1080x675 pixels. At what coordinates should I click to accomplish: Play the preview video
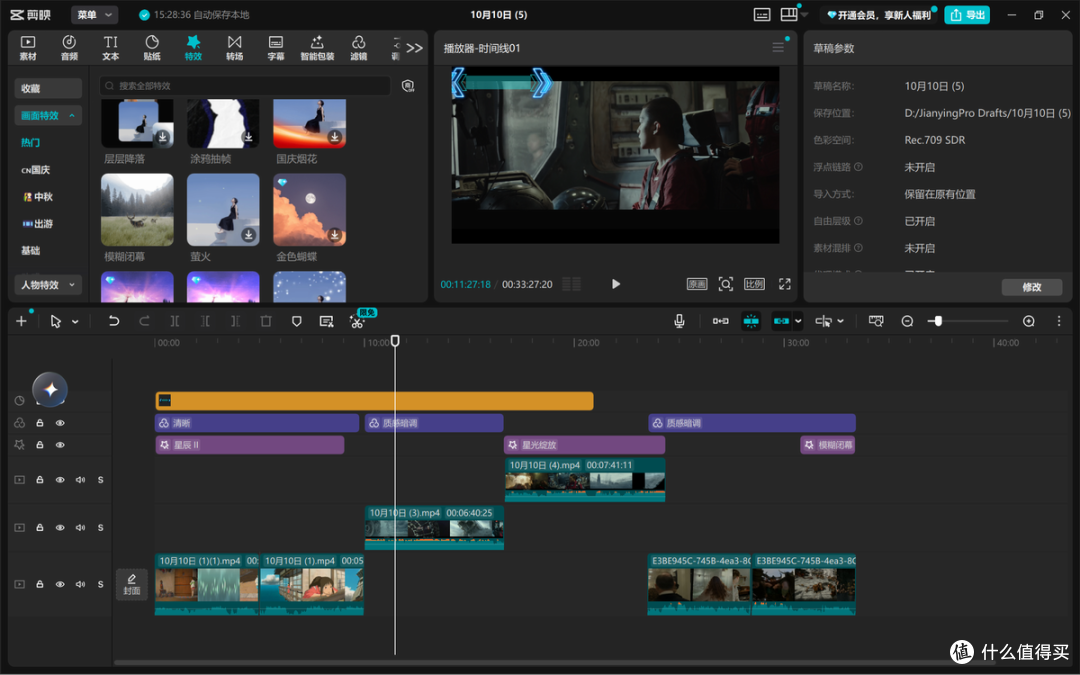[x=616, y=284]
